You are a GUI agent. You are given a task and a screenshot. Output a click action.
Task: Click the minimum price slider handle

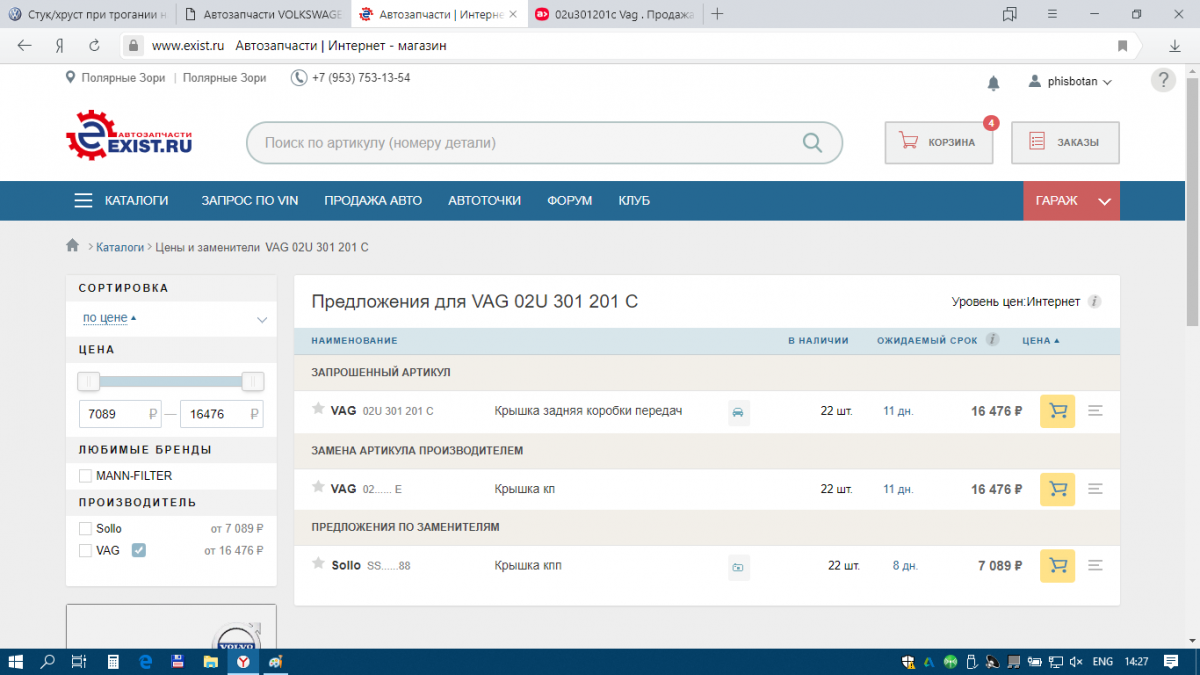pos(89,381)
